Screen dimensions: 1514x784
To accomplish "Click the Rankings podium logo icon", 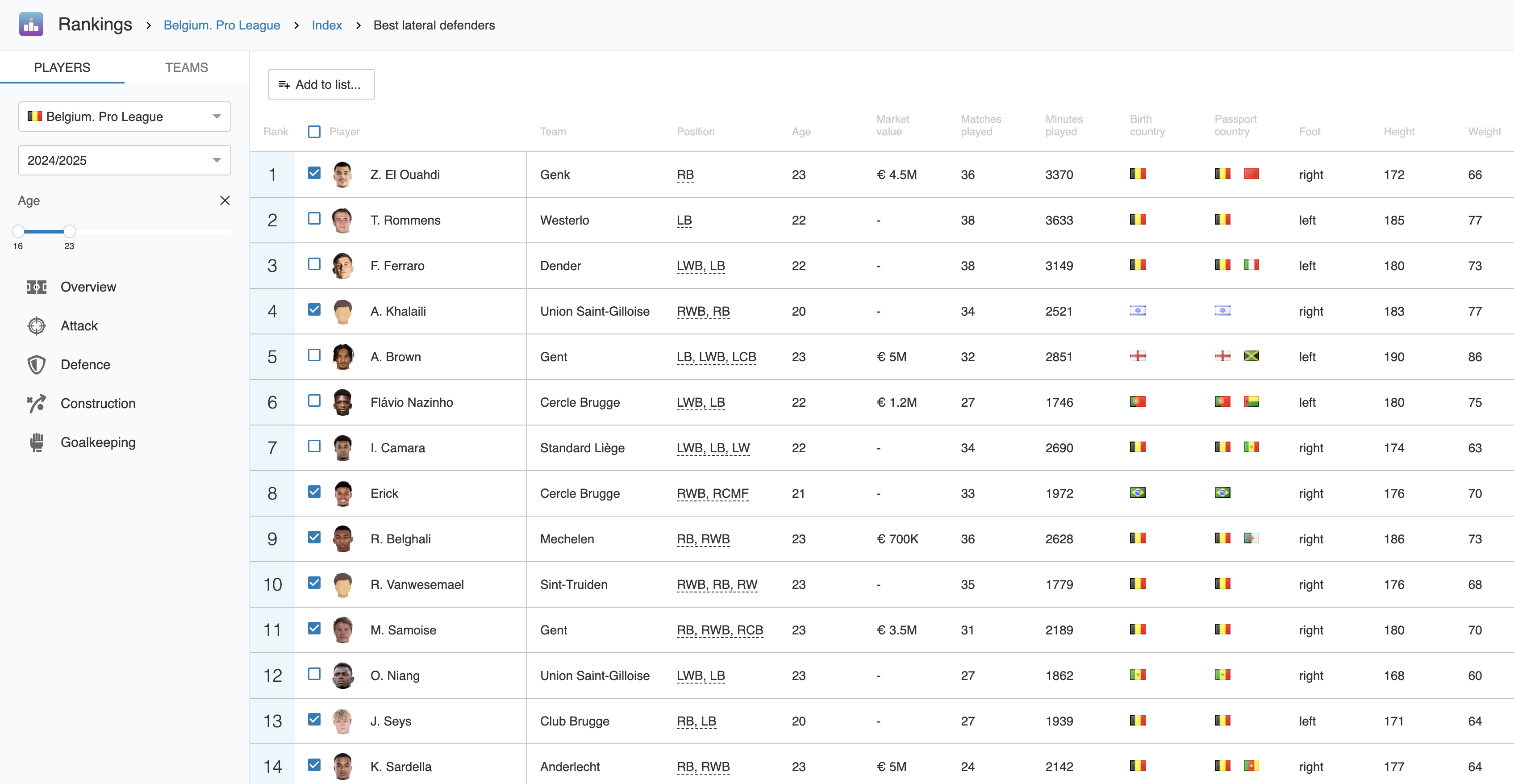I will pos(31,25).
